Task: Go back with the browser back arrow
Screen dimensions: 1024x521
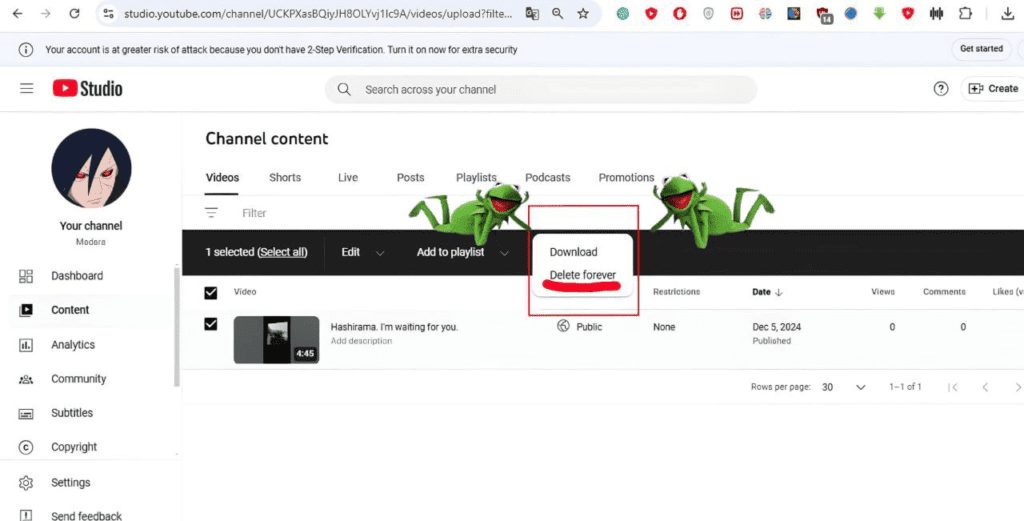Action: coord(18,13)
